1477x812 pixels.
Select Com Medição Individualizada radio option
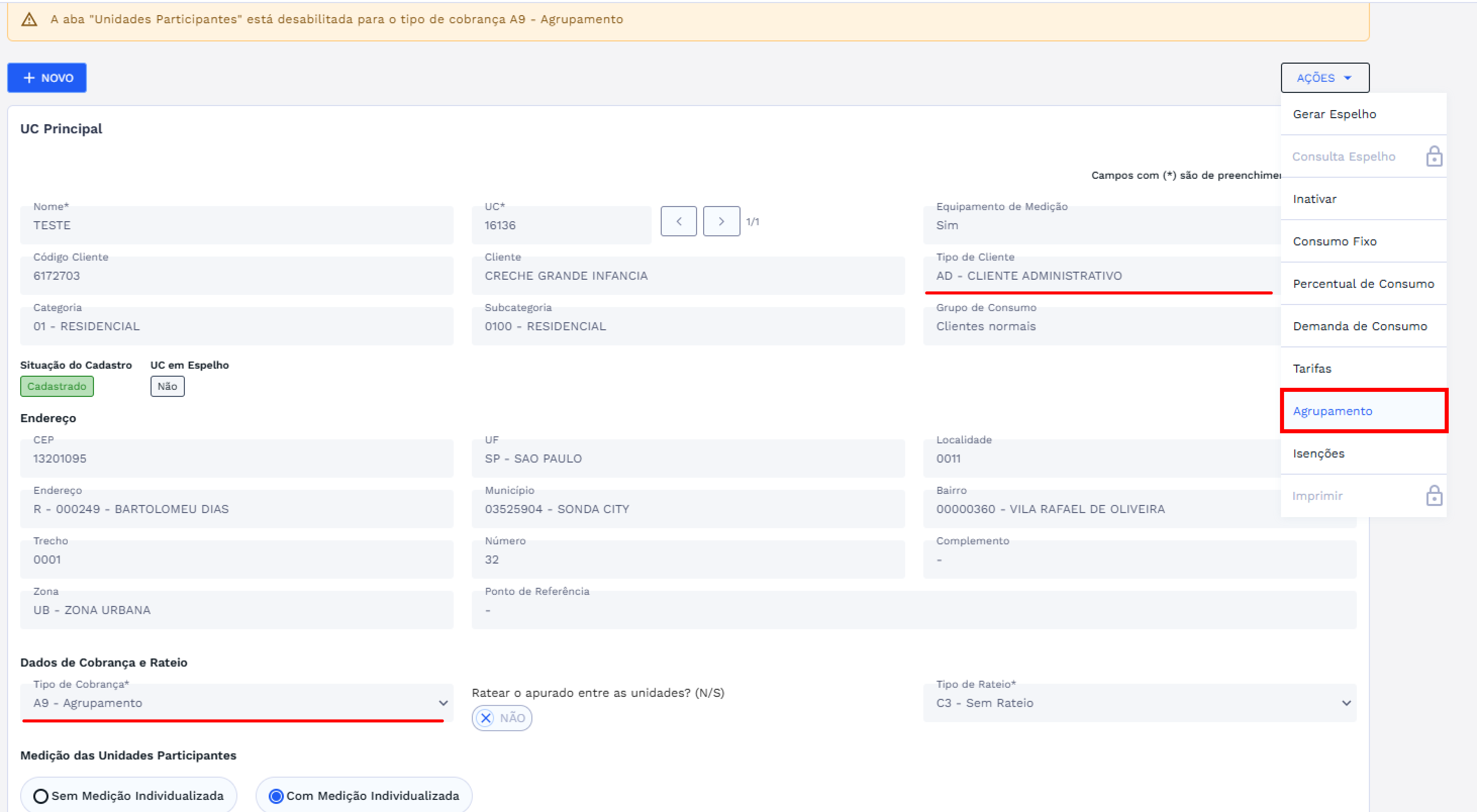pyautogui.click(x=276, y=796)
